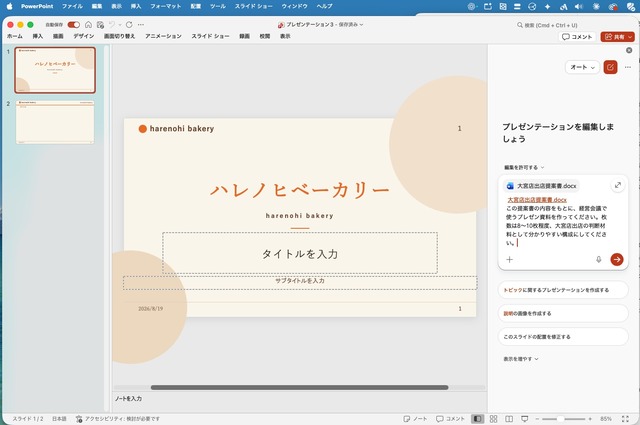The width and height of the screenshot is (640, 425).
Task: Expand 表示を増やす to show more suggestions
Action: coord(521,359)
